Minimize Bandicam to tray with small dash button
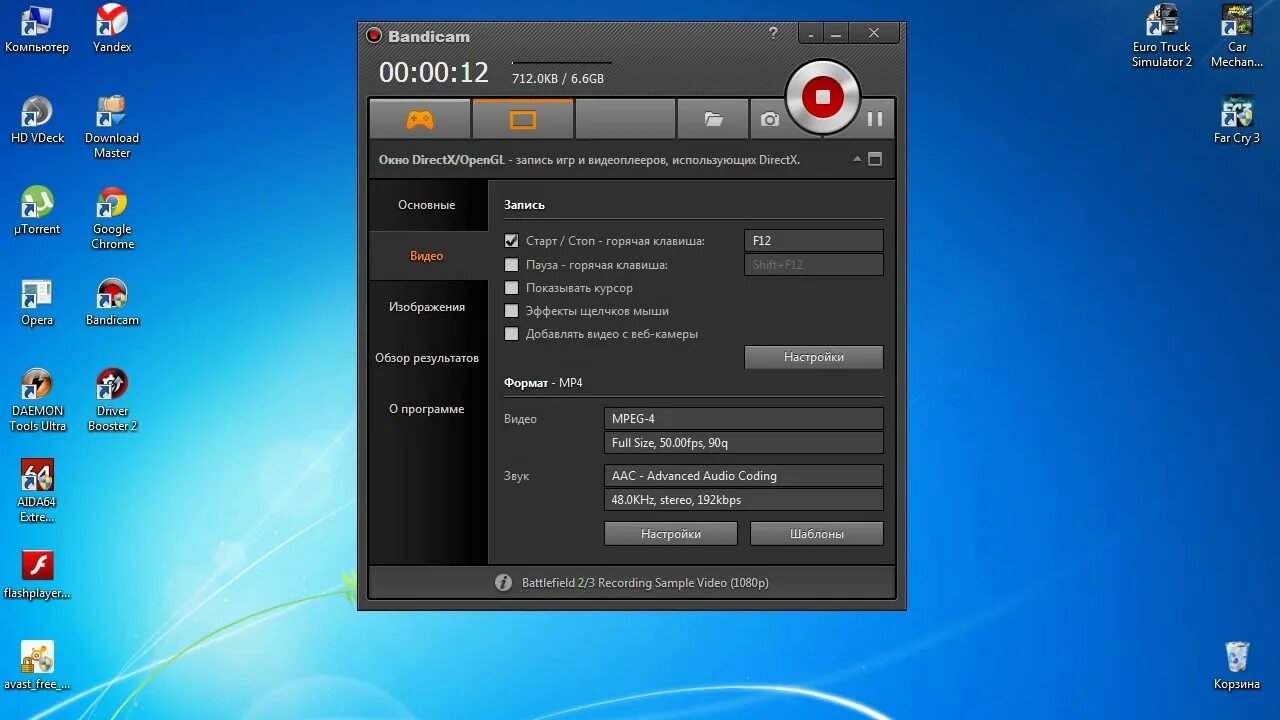Viewport: 1280px width, 720px height. (812, 34)
